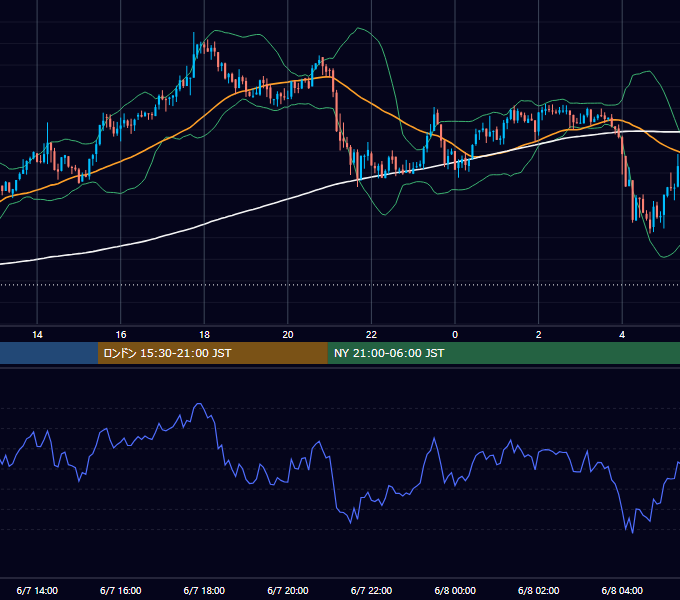The image size is (680, 600).
Task: Click the oscillator low after 6/8 04:00
Action: [632, 532]
